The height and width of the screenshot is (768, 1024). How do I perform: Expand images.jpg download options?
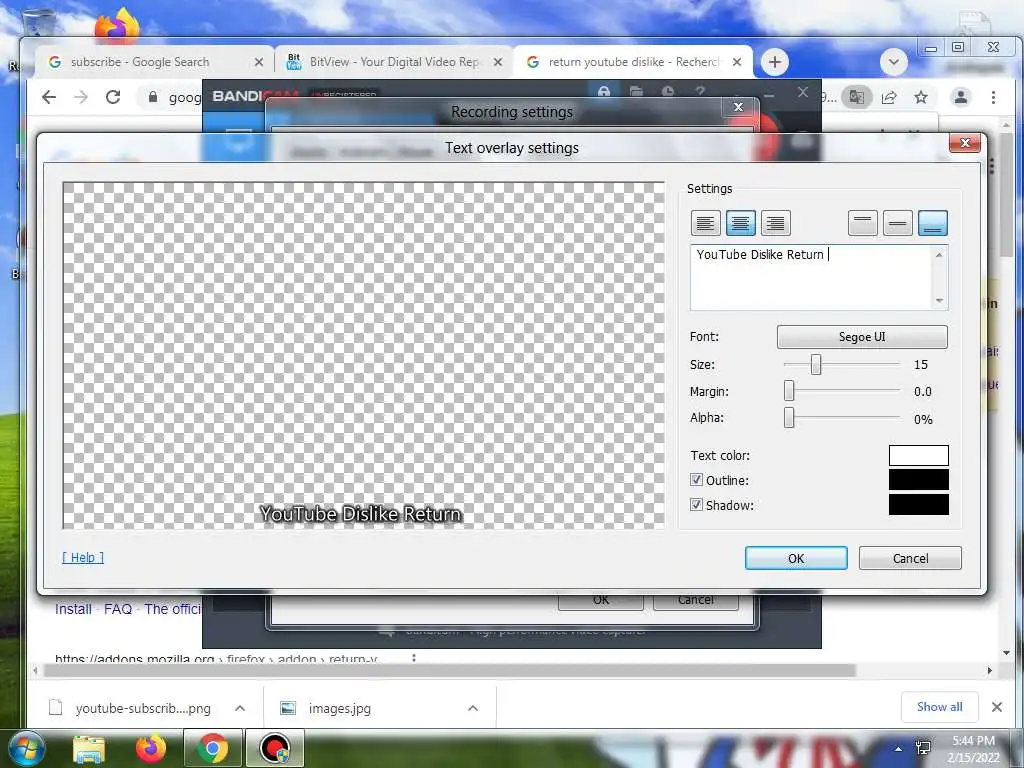pos(473,708)
